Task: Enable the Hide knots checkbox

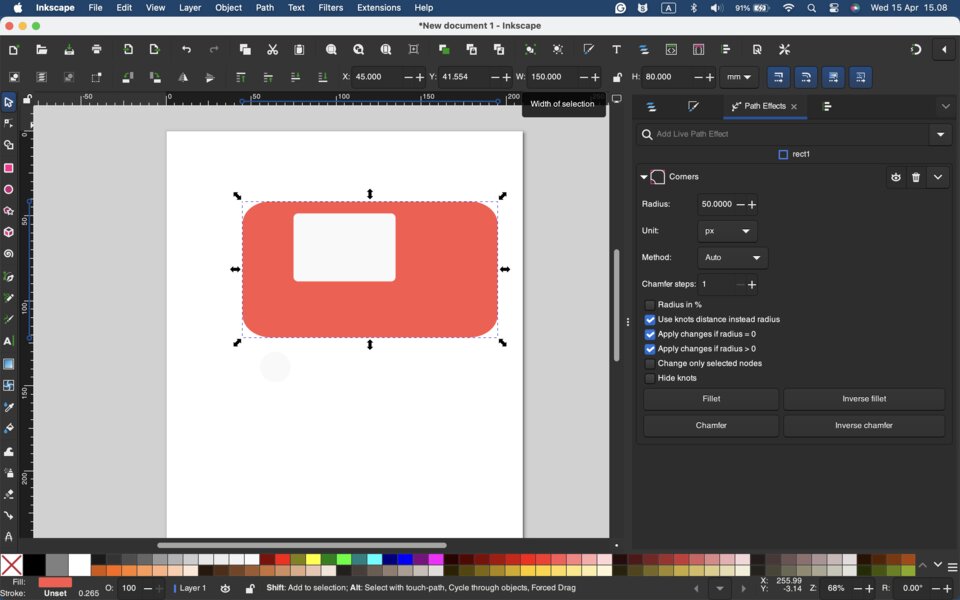Action: point(650,379)
